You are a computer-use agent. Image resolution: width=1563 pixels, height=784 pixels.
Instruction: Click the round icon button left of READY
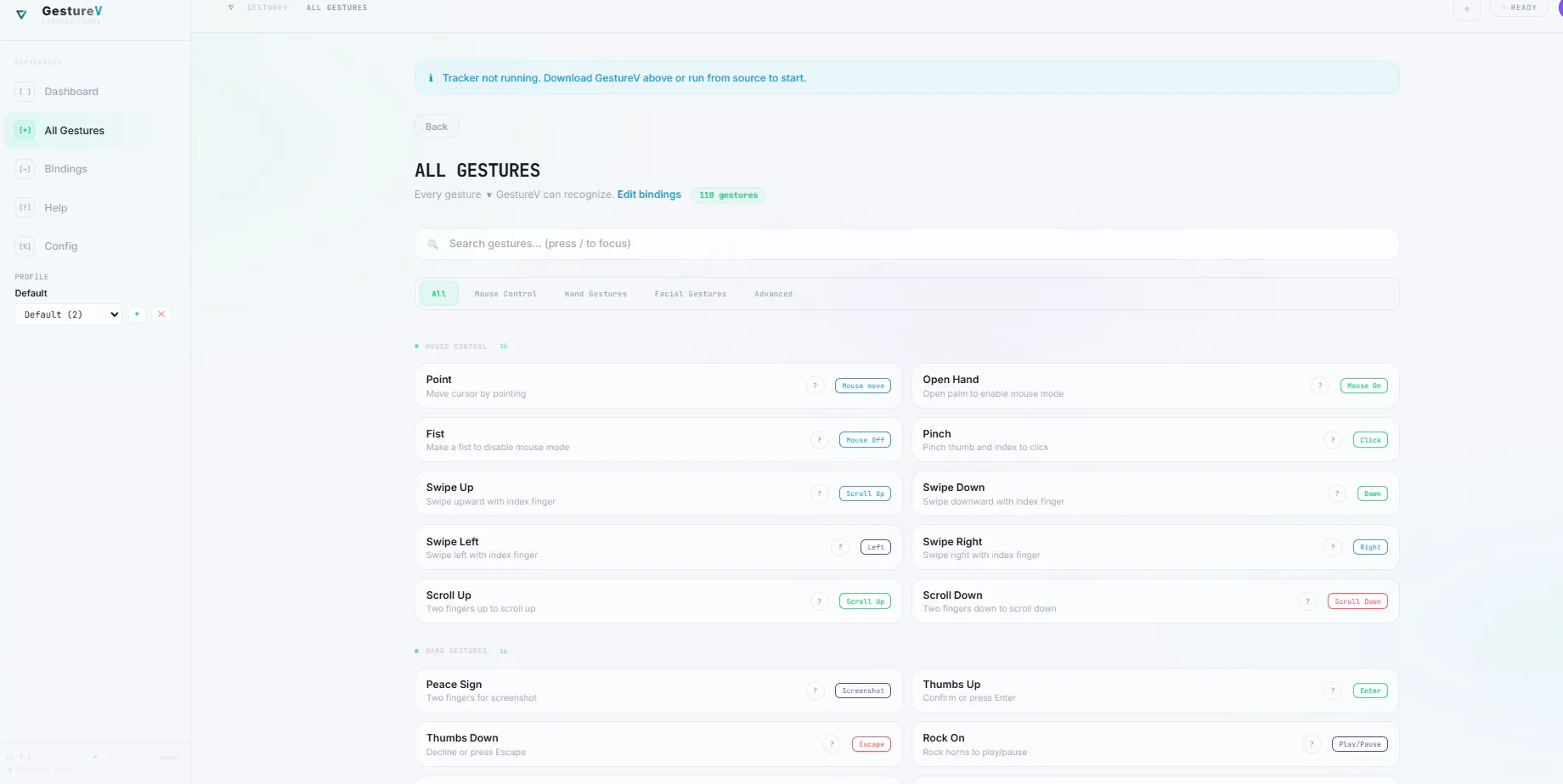coord(1467,8)
